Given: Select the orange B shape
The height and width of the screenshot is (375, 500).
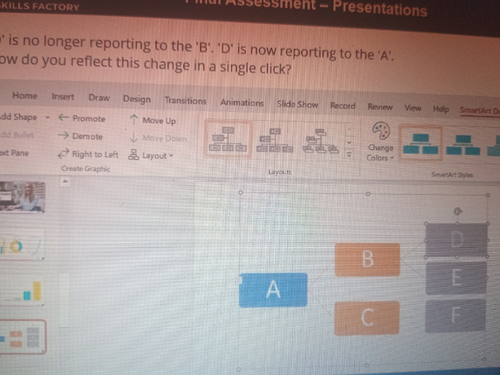Looking at the screenshot, I should click(x=367, y=259).
